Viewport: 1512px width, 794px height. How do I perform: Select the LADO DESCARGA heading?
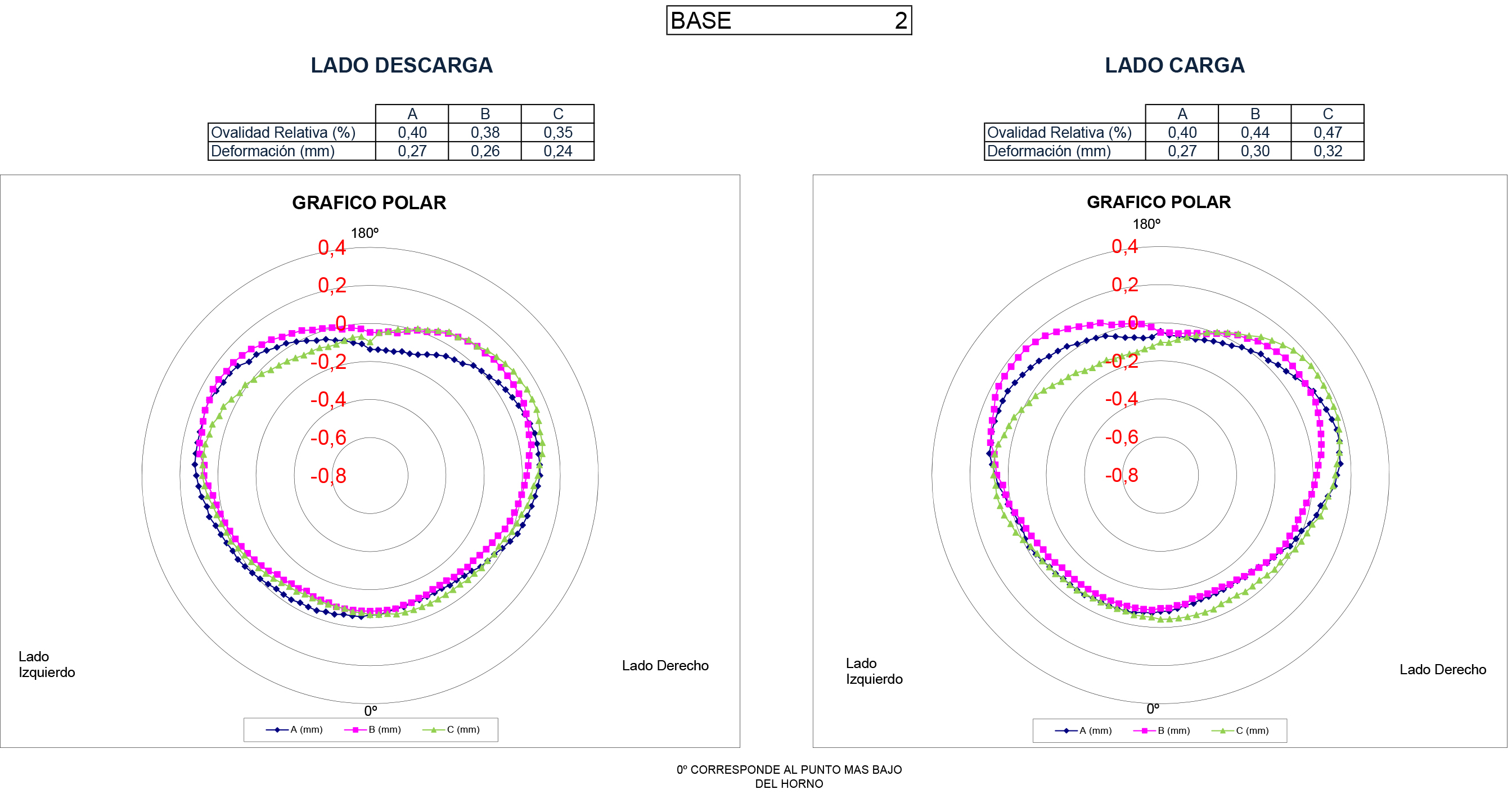(402, 65)
